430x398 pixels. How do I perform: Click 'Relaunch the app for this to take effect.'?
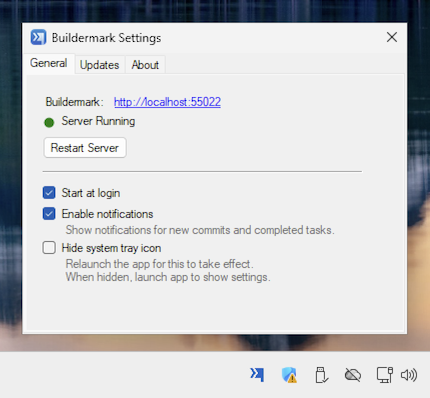(x=160, y=264)
